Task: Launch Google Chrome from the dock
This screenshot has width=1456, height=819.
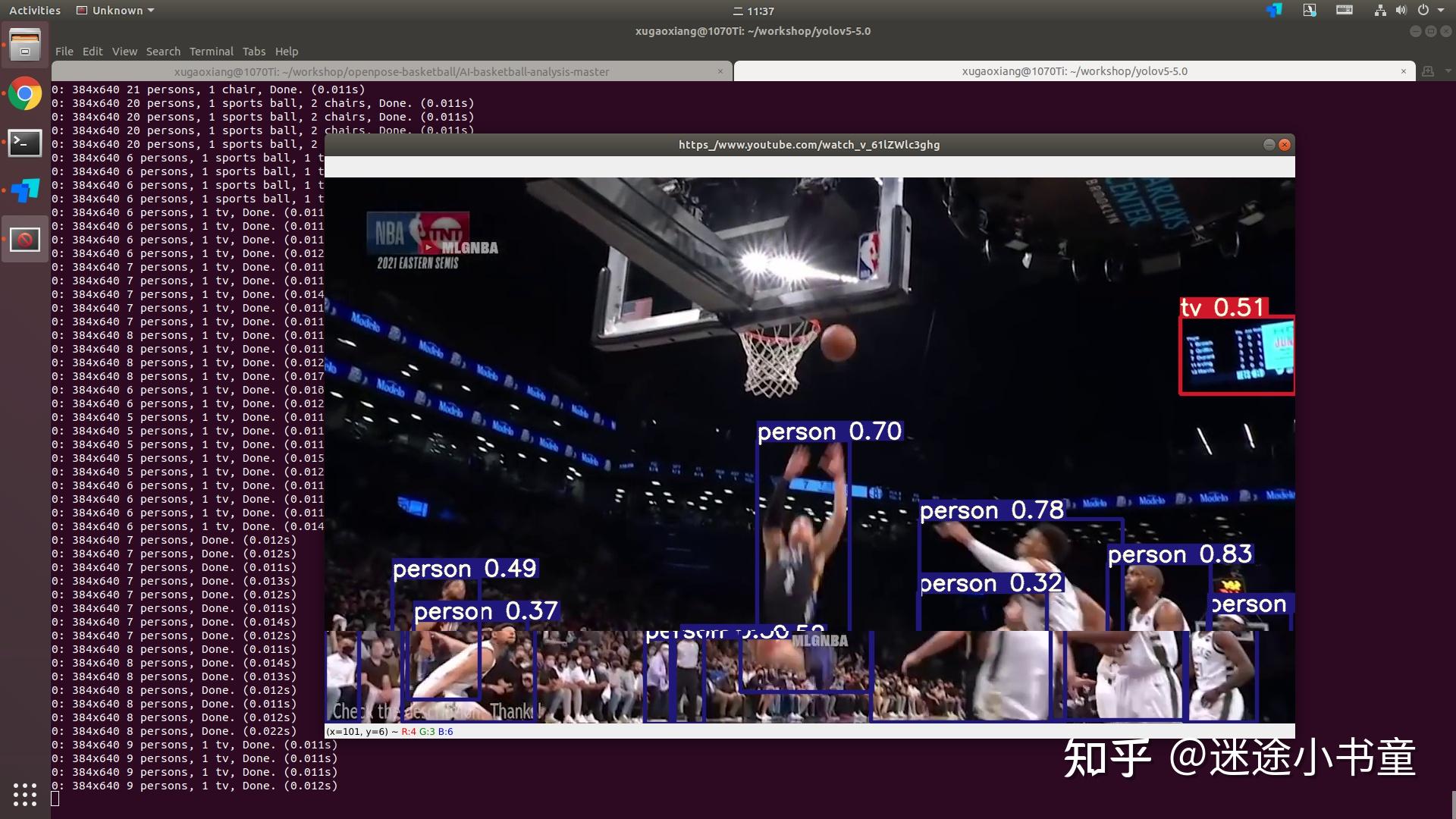Action: click(25, 94)
